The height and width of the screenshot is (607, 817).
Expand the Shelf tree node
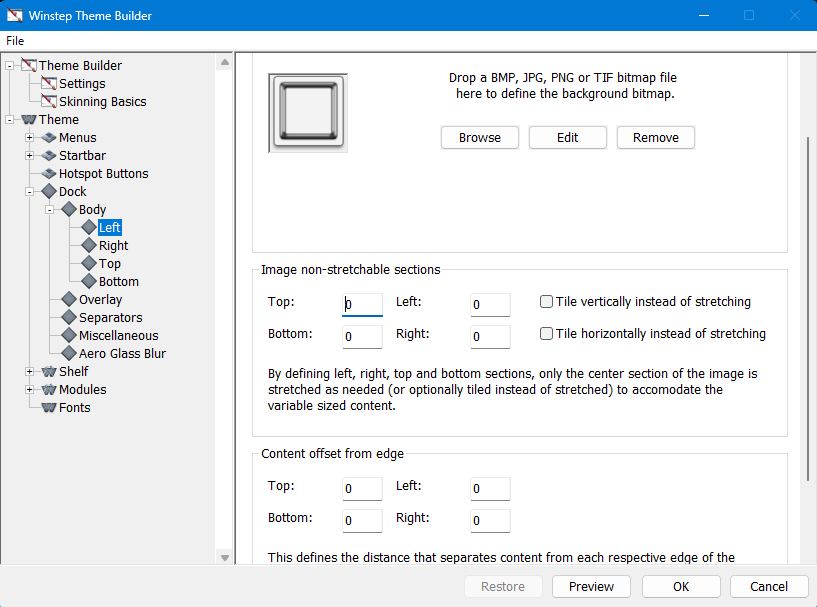(x=29, y=372)
